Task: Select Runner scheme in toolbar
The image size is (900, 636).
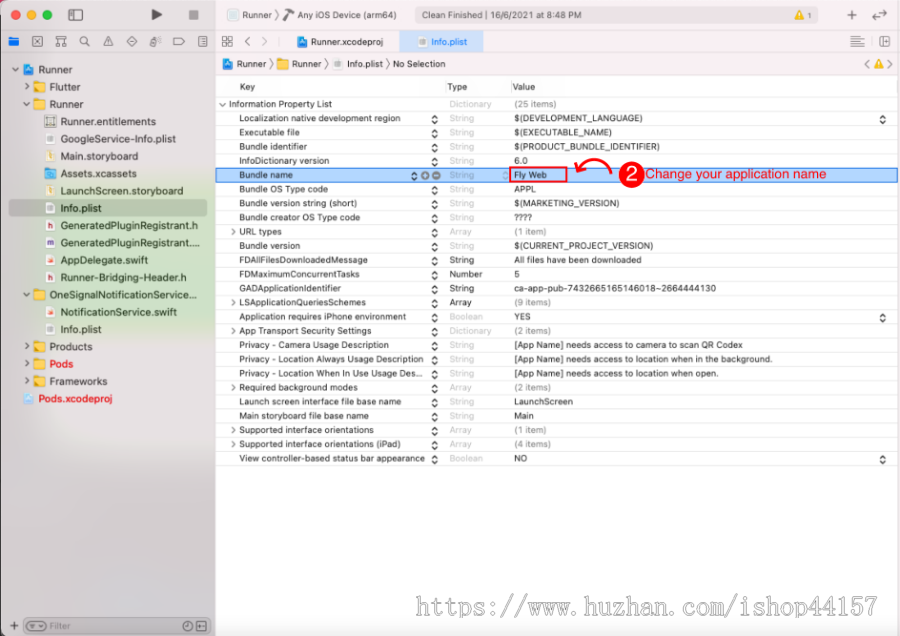Action: (249, 15)
